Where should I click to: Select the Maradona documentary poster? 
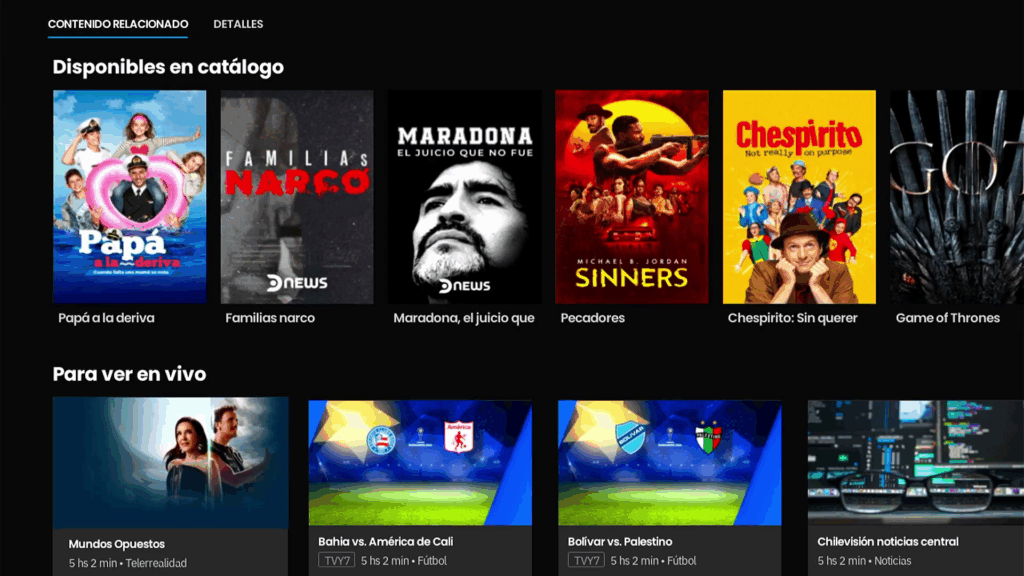coord(464,197)
